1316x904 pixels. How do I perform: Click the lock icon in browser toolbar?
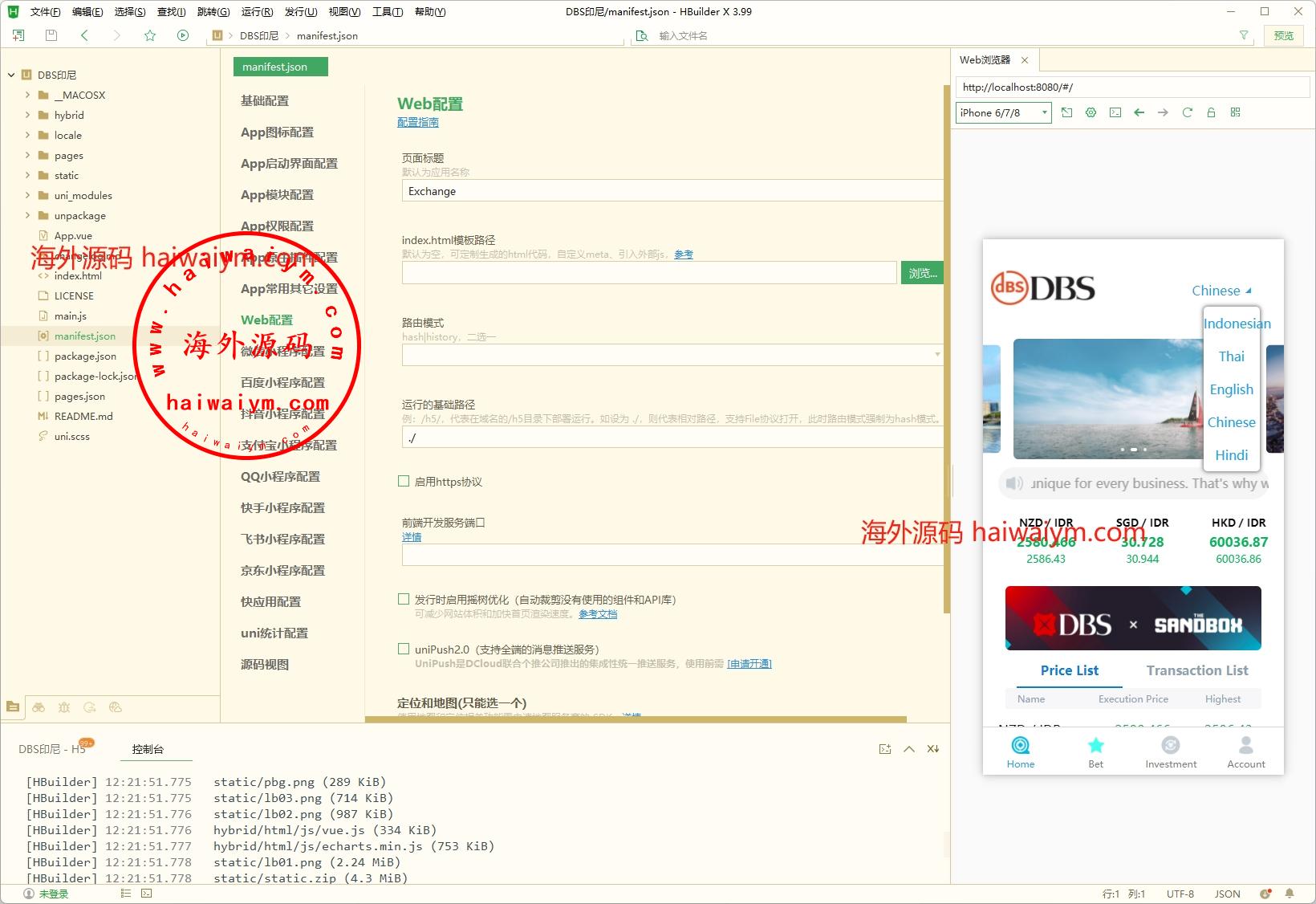pyautogui.click(x=1211, y=112)
